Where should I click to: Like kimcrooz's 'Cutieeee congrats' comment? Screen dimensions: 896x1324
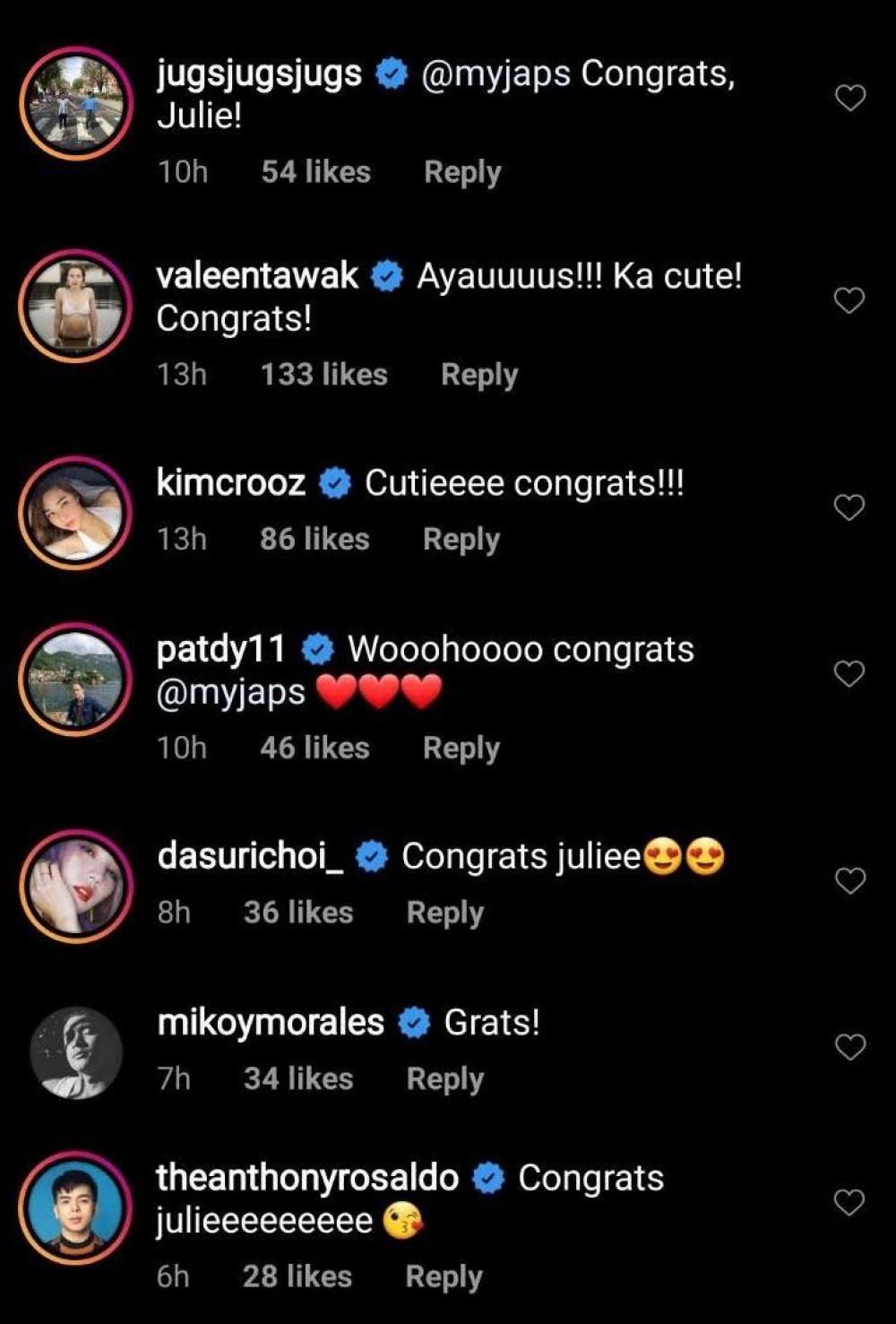pyautogui.click(x=849, y=507)
